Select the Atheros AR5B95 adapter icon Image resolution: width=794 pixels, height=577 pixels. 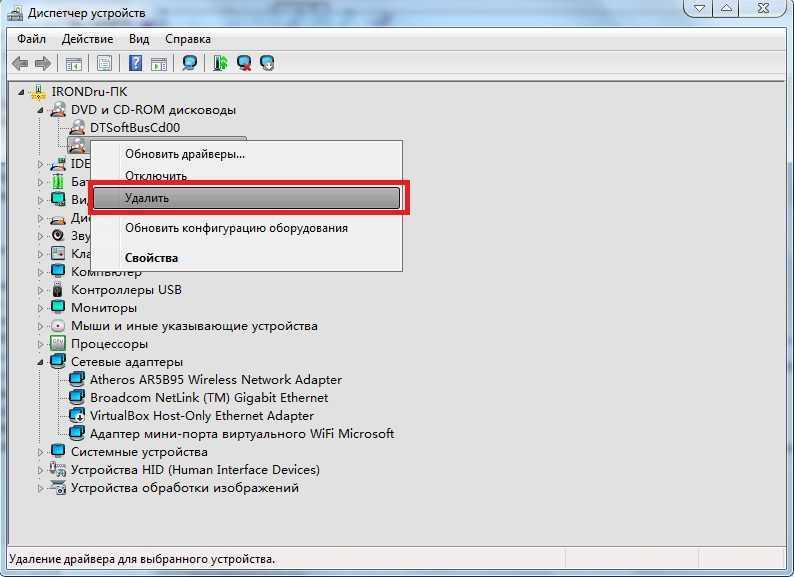coord(77,379)
